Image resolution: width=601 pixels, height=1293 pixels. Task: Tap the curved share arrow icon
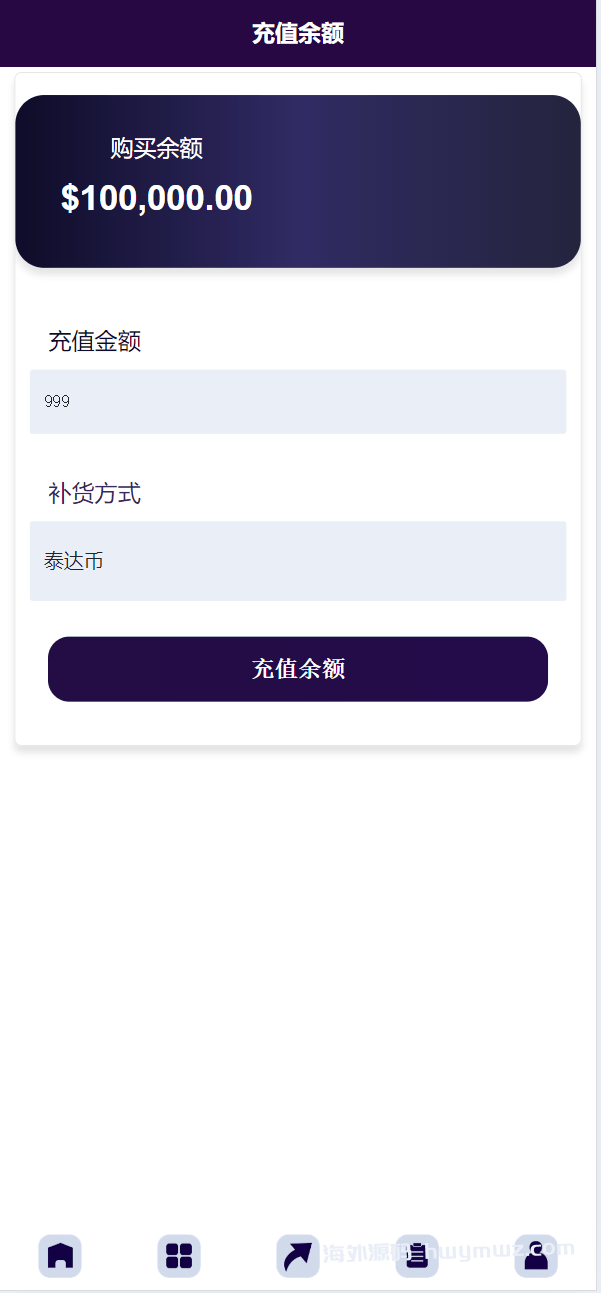click(298, 1255)
